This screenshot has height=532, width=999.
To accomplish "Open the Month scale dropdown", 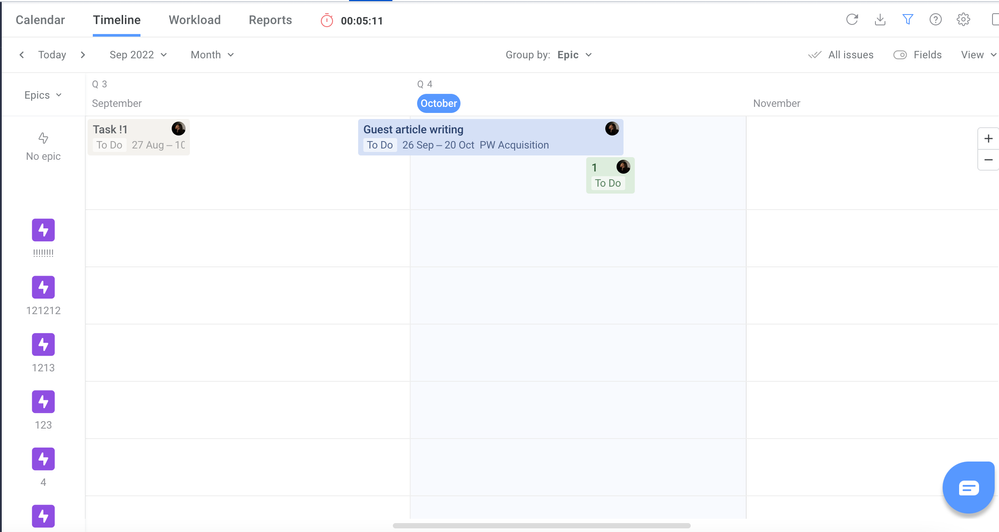I will point(212,55).
